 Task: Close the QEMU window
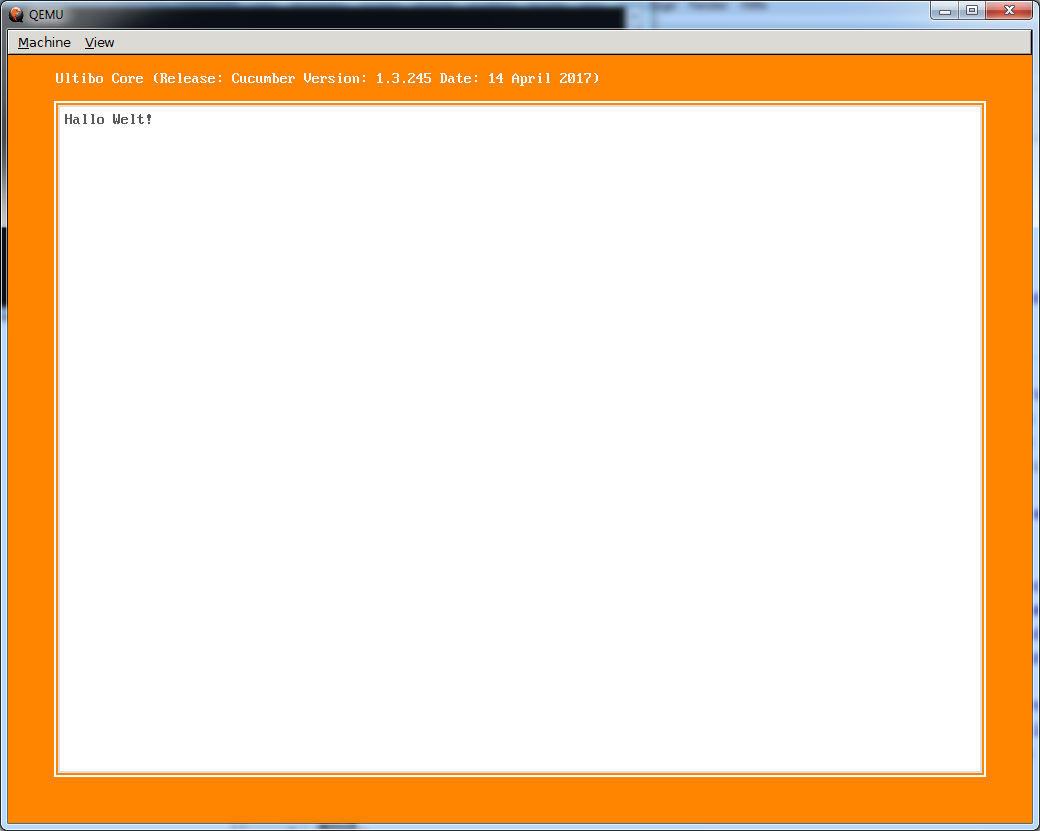tap(1010, 10)
